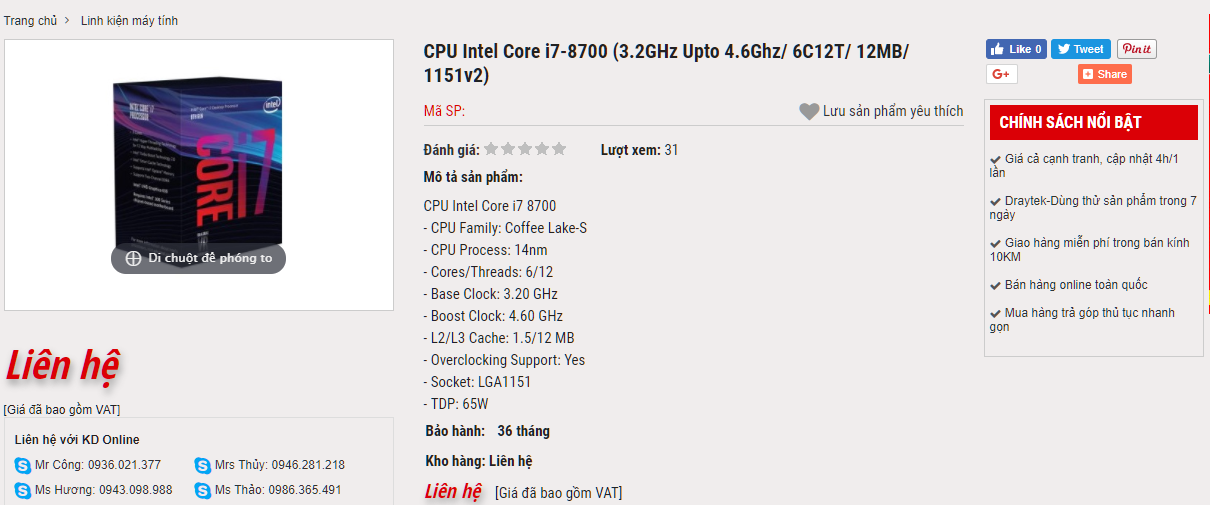Rate the product with the fifth star
Viewport: 1210px width, 505px height.
pyautogui.click(x=559, y=150)
